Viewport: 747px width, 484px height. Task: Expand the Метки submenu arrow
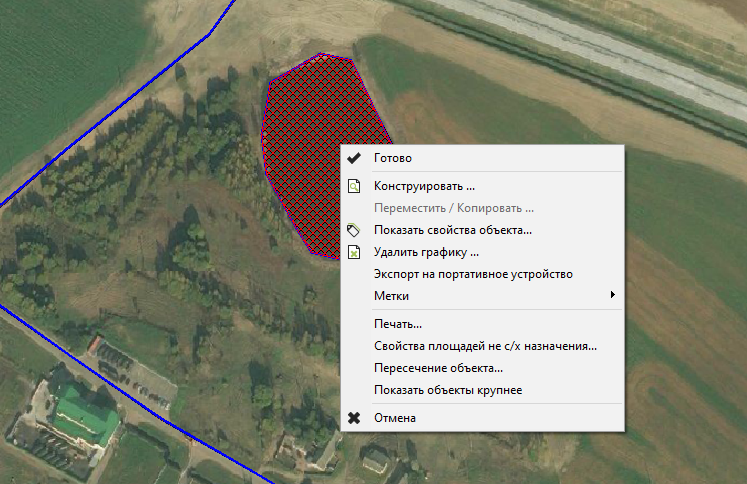point(613,295)
